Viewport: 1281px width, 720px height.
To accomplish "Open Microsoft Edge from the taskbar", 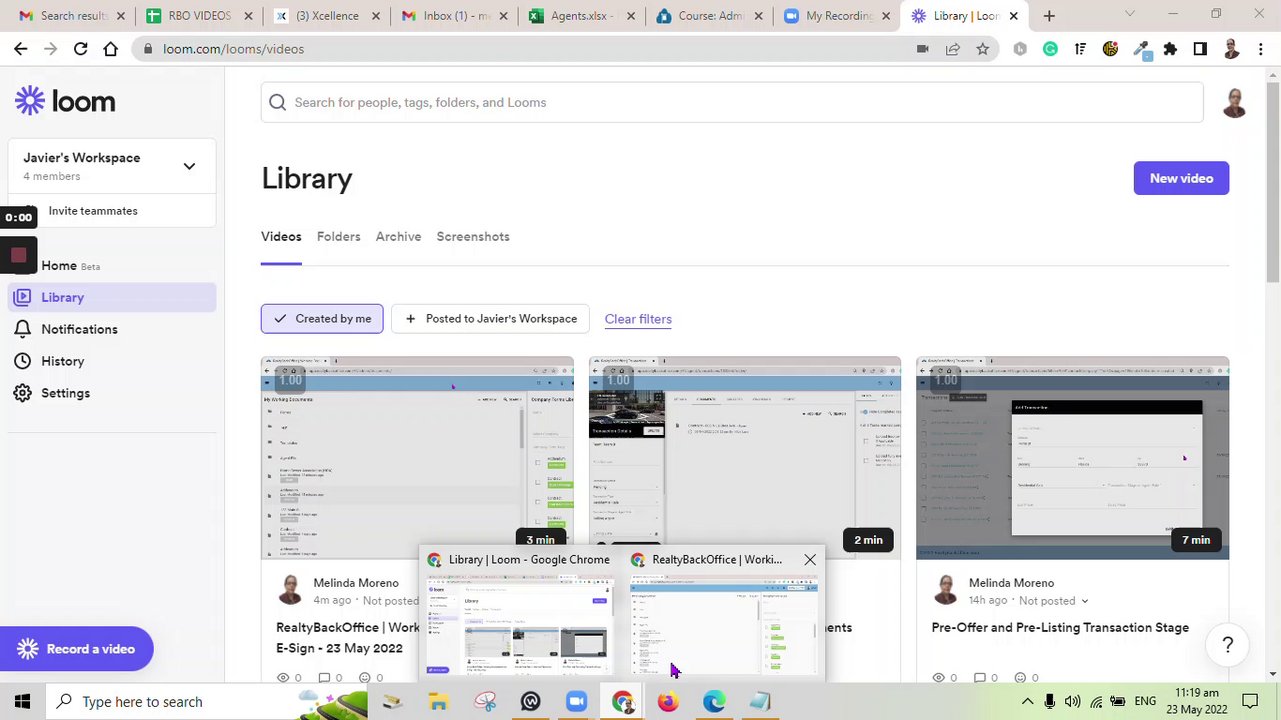I will click(714, 702).
